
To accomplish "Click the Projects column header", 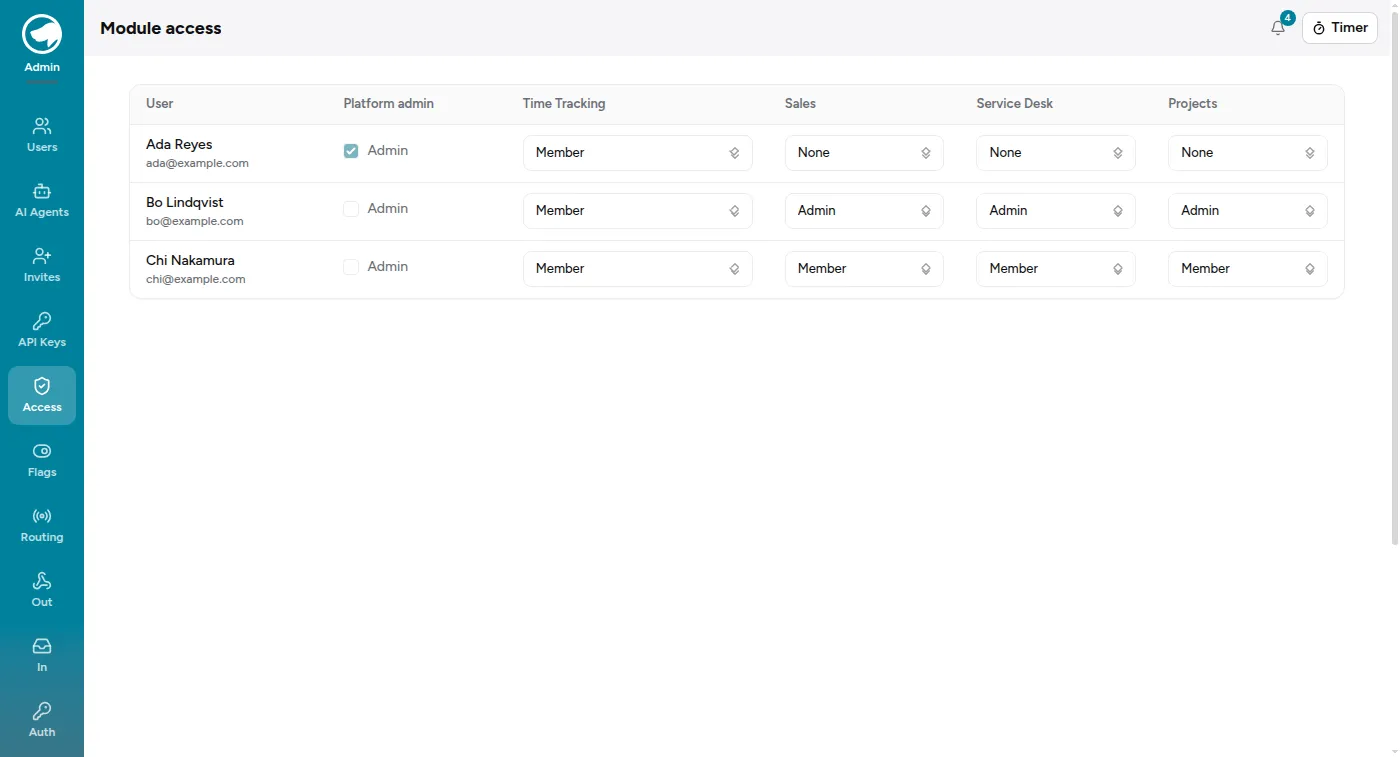I will (1193, 104).
